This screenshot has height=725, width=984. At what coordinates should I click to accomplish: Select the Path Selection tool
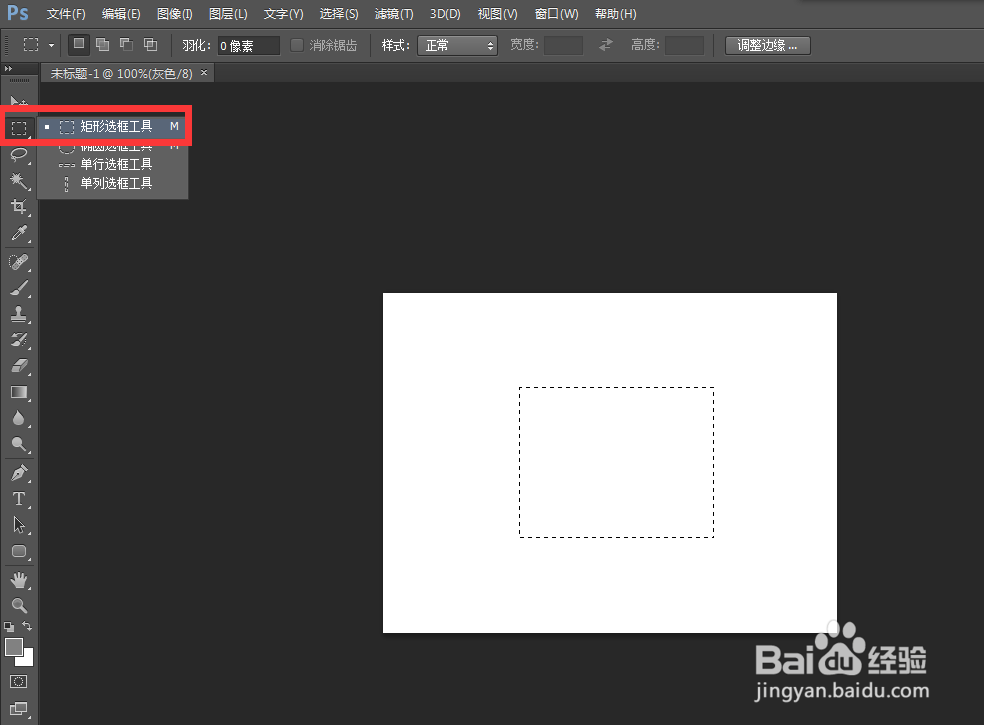[x=19, y=525]
